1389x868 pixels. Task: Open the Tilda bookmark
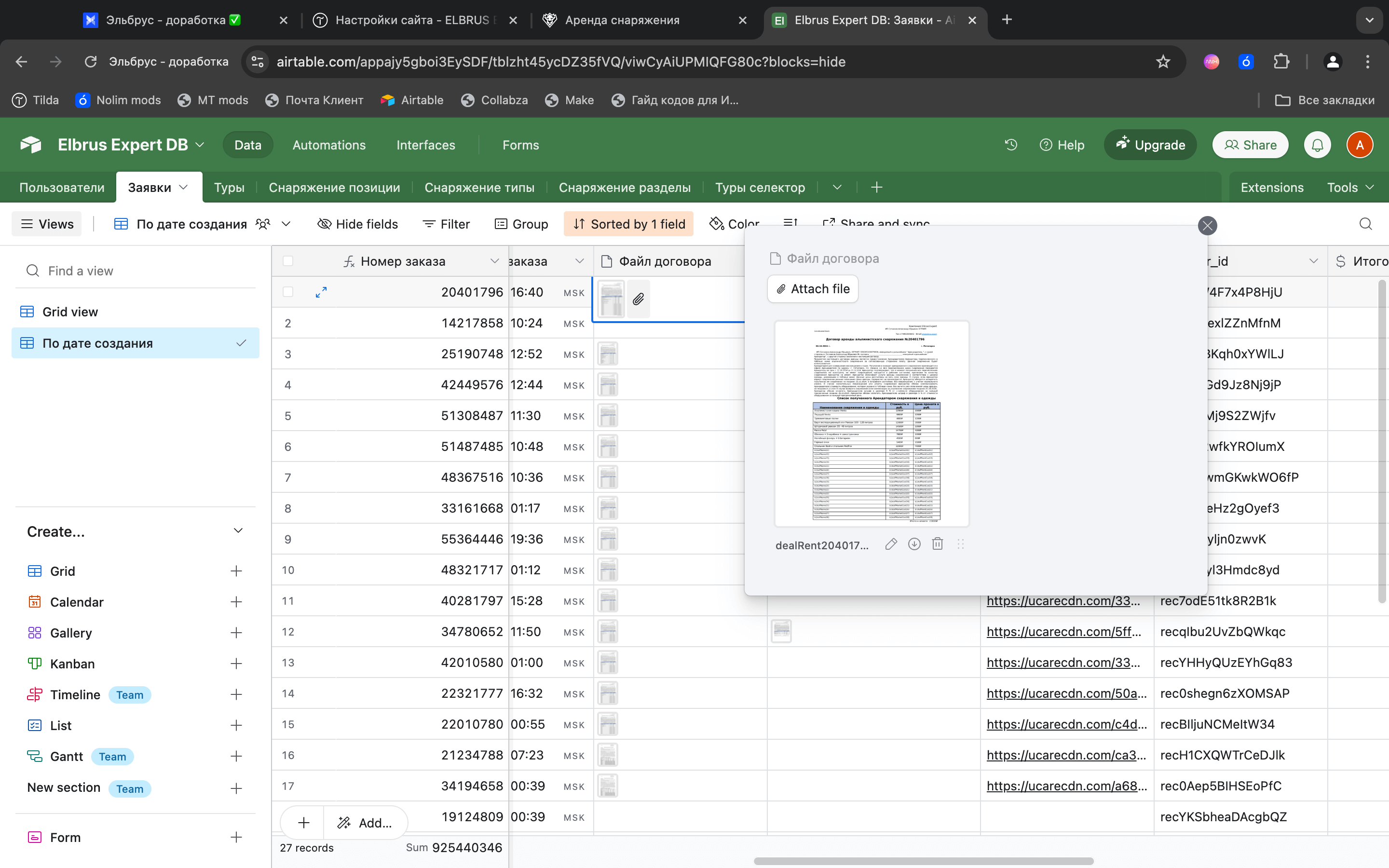pyautogui.click(x=36, y=100)
